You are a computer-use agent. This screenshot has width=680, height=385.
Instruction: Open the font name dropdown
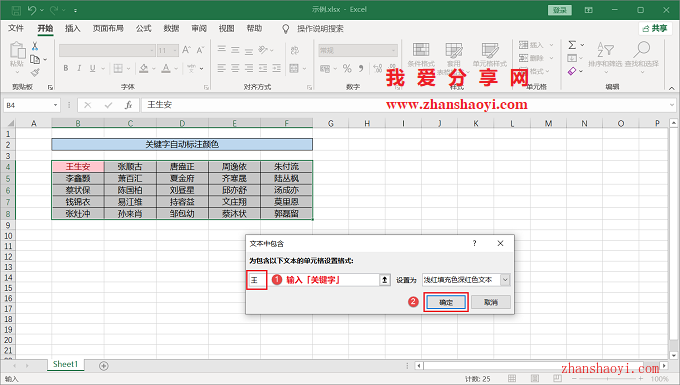click(152, 50)
